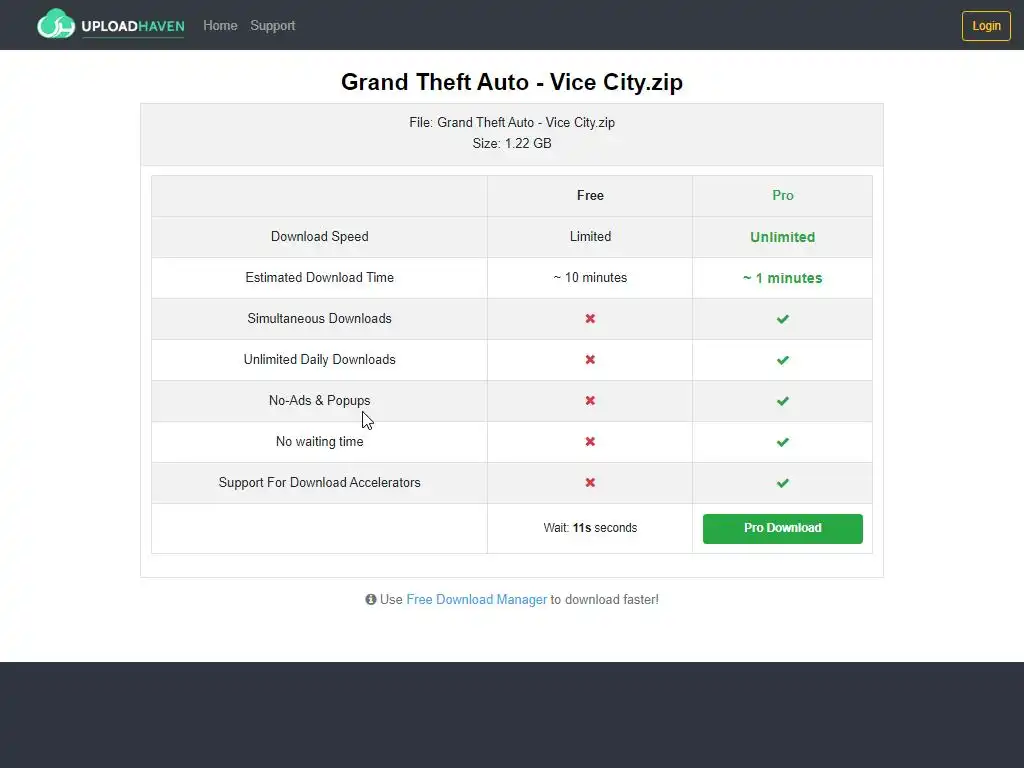
Task: Click the UploadHaven cloud logo icon
Action: click(56, 24)
